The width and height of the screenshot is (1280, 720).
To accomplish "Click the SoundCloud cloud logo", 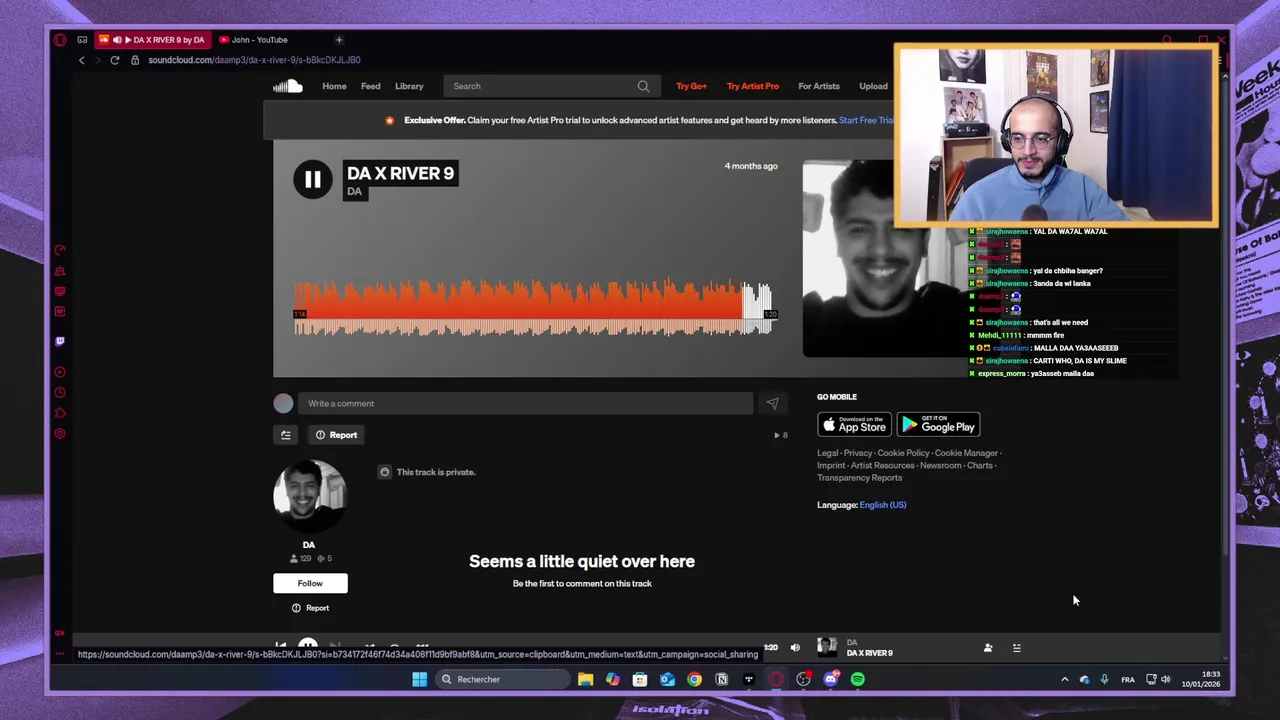I will coord(288,86).
